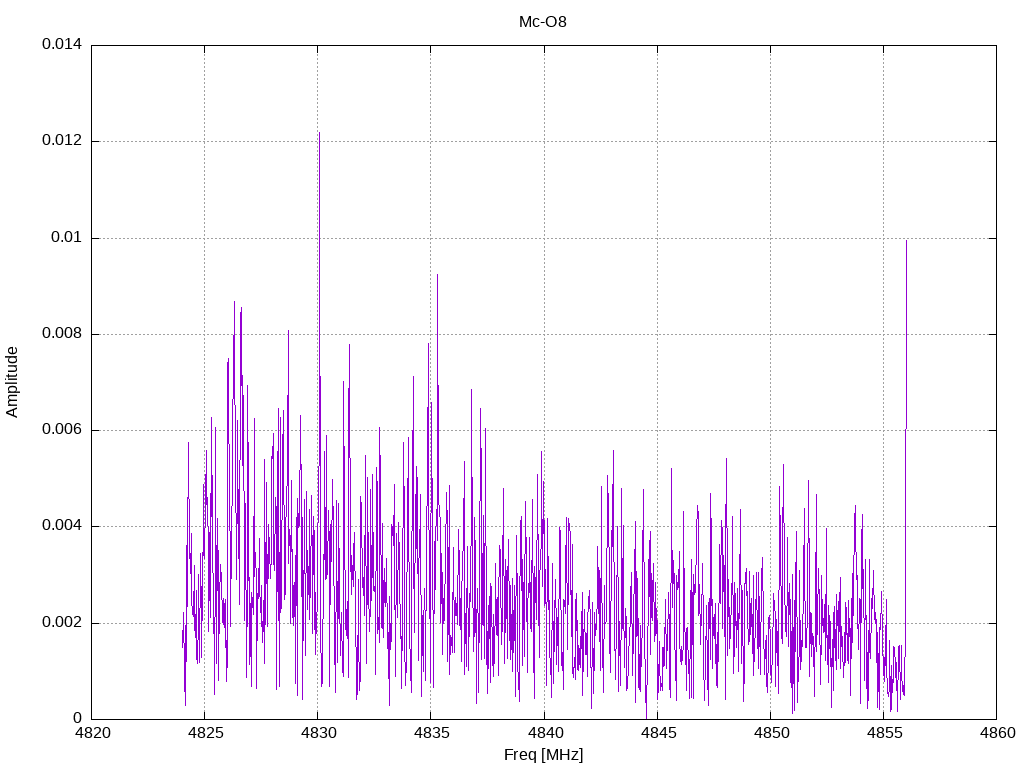Click the 4845 x-axis tick label
The image size is (1024, 768).
pos(658,733)
